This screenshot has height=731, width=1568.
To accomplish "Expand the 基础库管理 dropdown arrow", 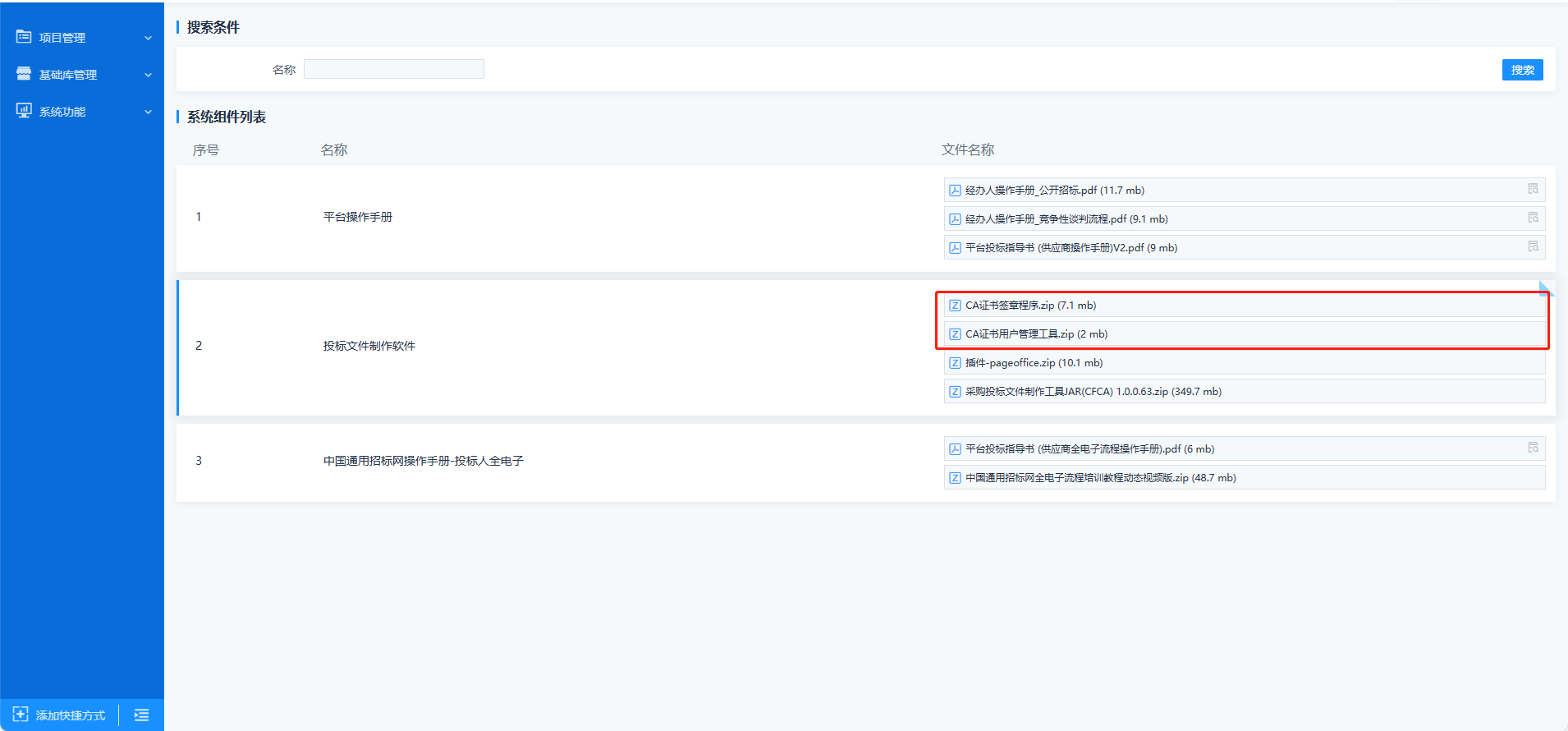I will [149, 75].
